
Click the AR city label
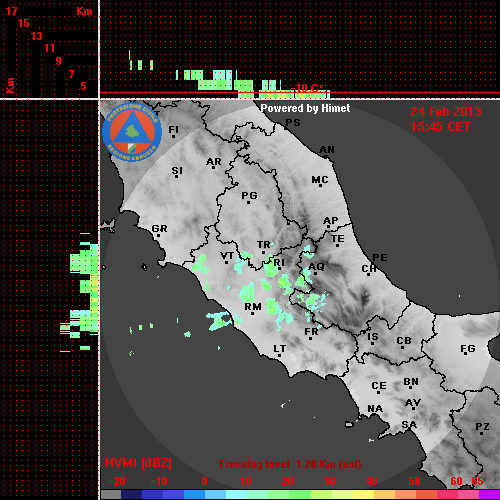(x=214, y=162)
